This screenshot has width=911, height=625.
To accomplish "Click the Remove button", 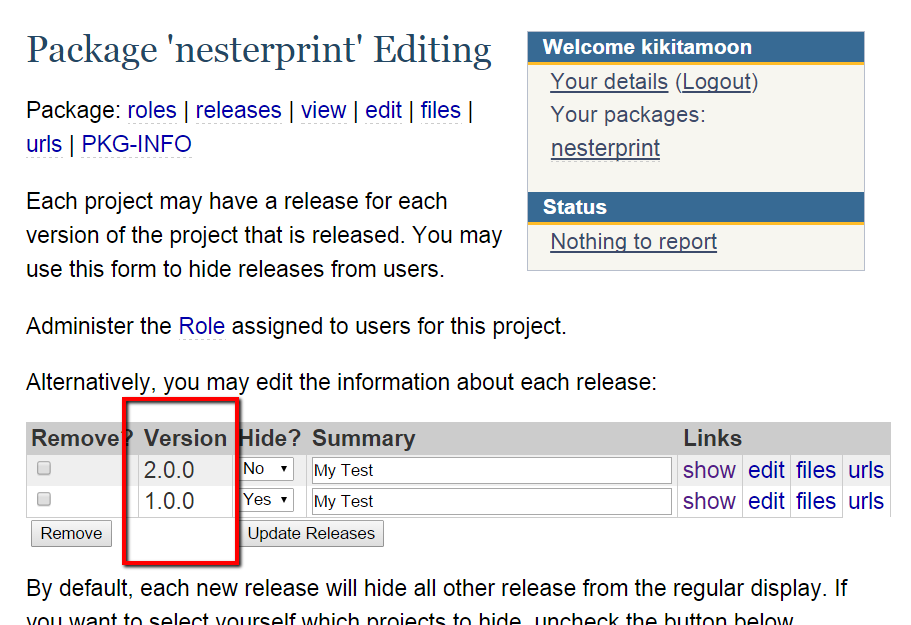I will (71, 533).
